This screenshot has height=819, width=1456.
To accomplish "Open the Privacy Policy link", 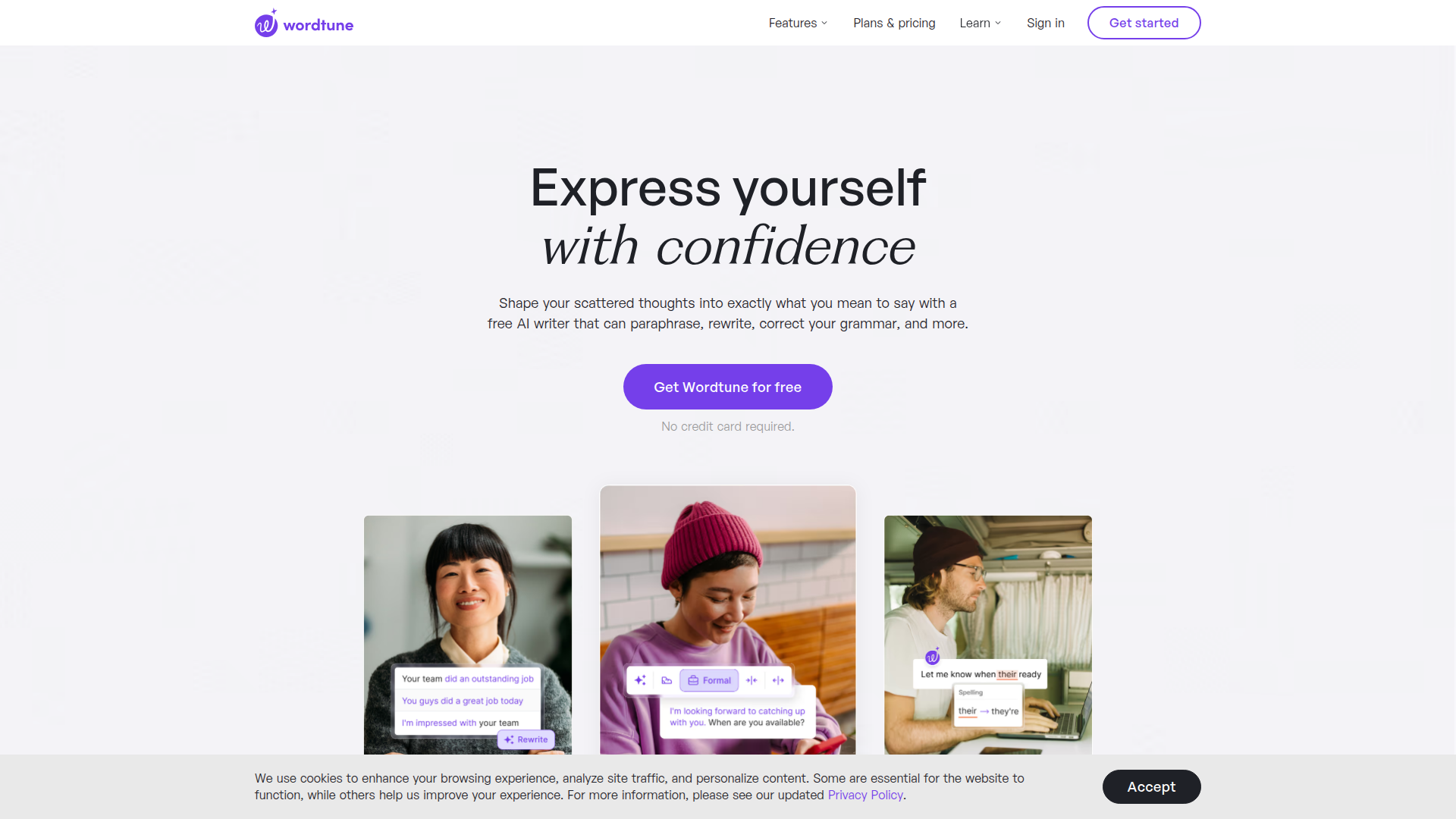I will 865,795.
